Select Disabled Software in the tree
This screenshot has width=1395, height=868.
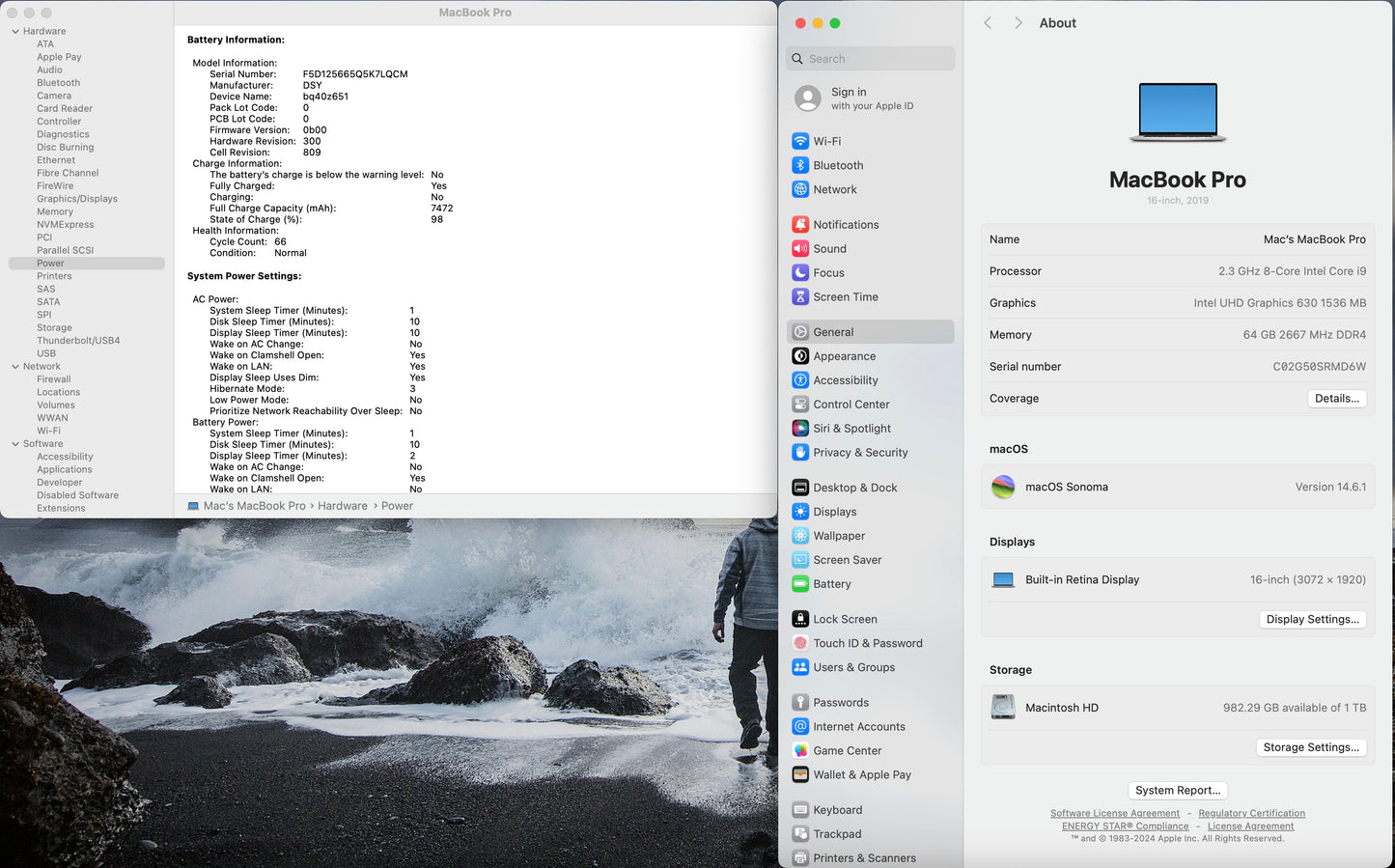tap(78, 495)
